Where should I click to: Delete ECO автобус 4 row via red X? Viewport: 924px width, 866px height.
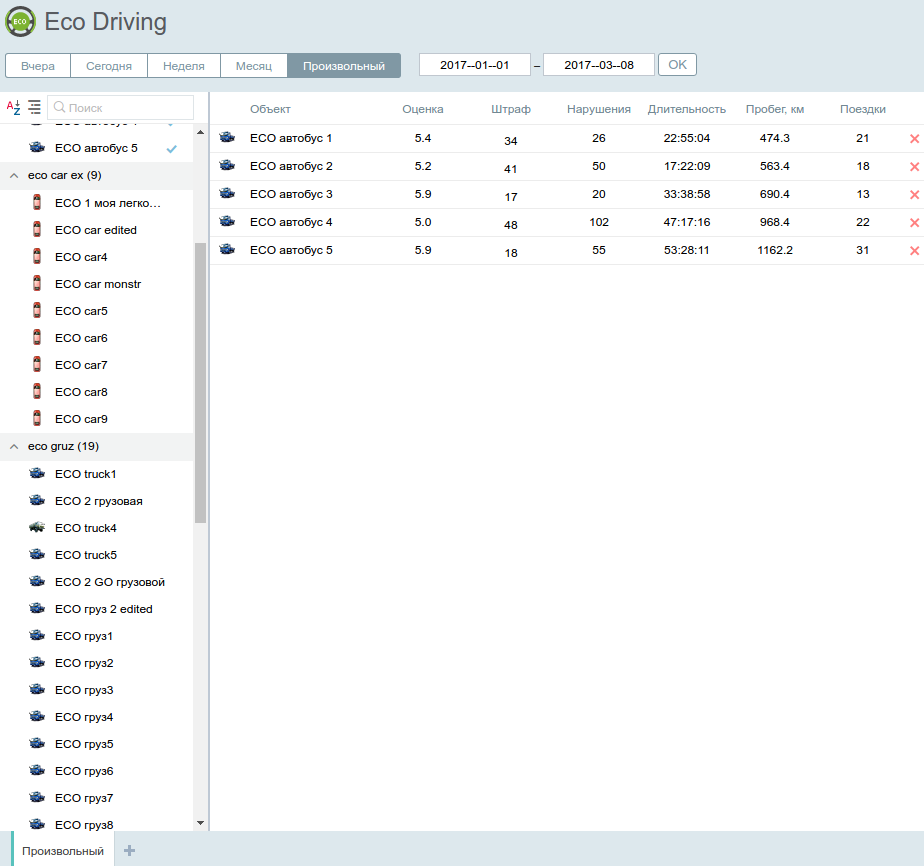(914, 223)
